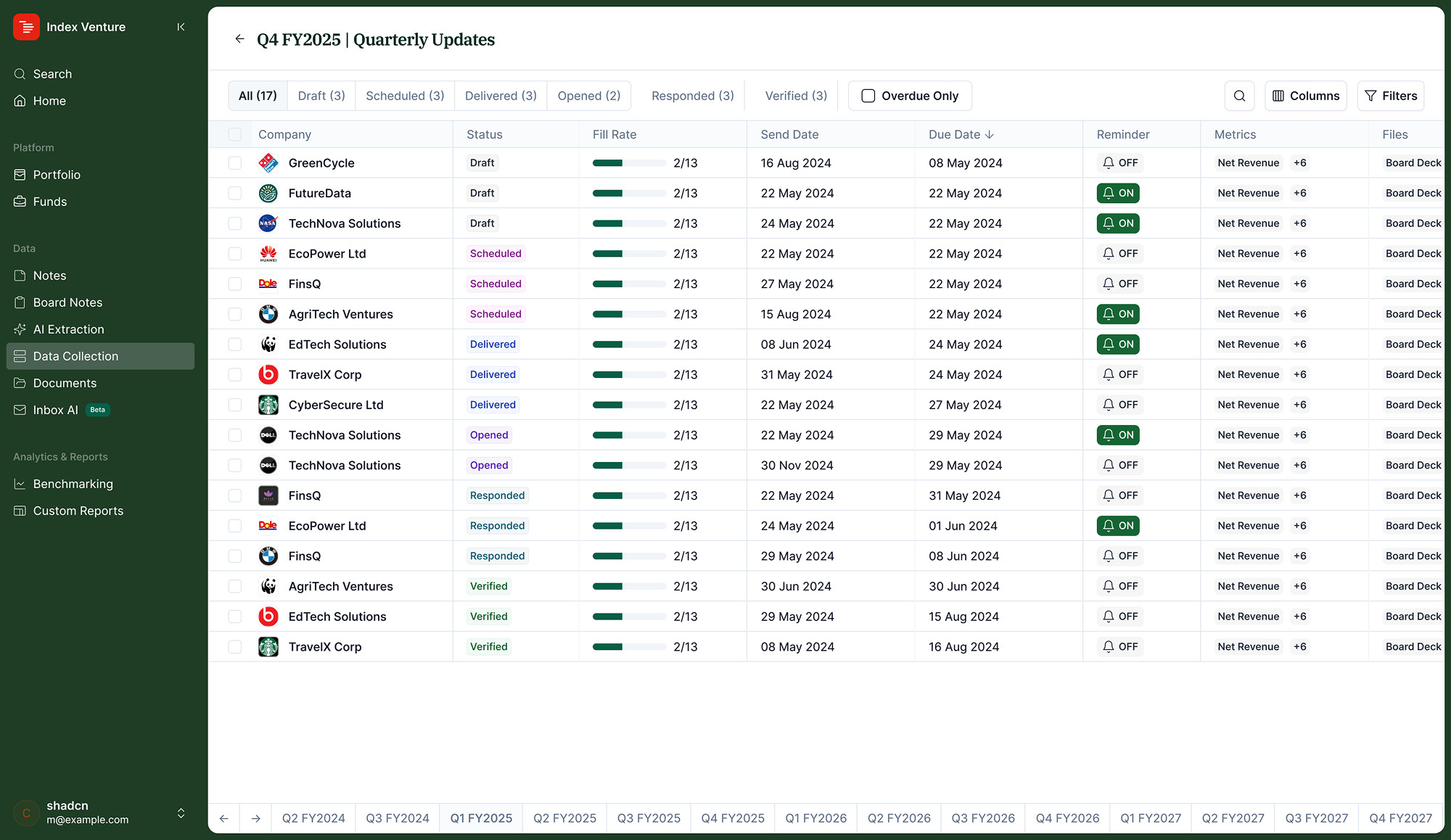Viewport: 1451px width, 840px height.
Task: Open Notes in the sidebar
Action: pyautogui.click(x=100, y=276)
